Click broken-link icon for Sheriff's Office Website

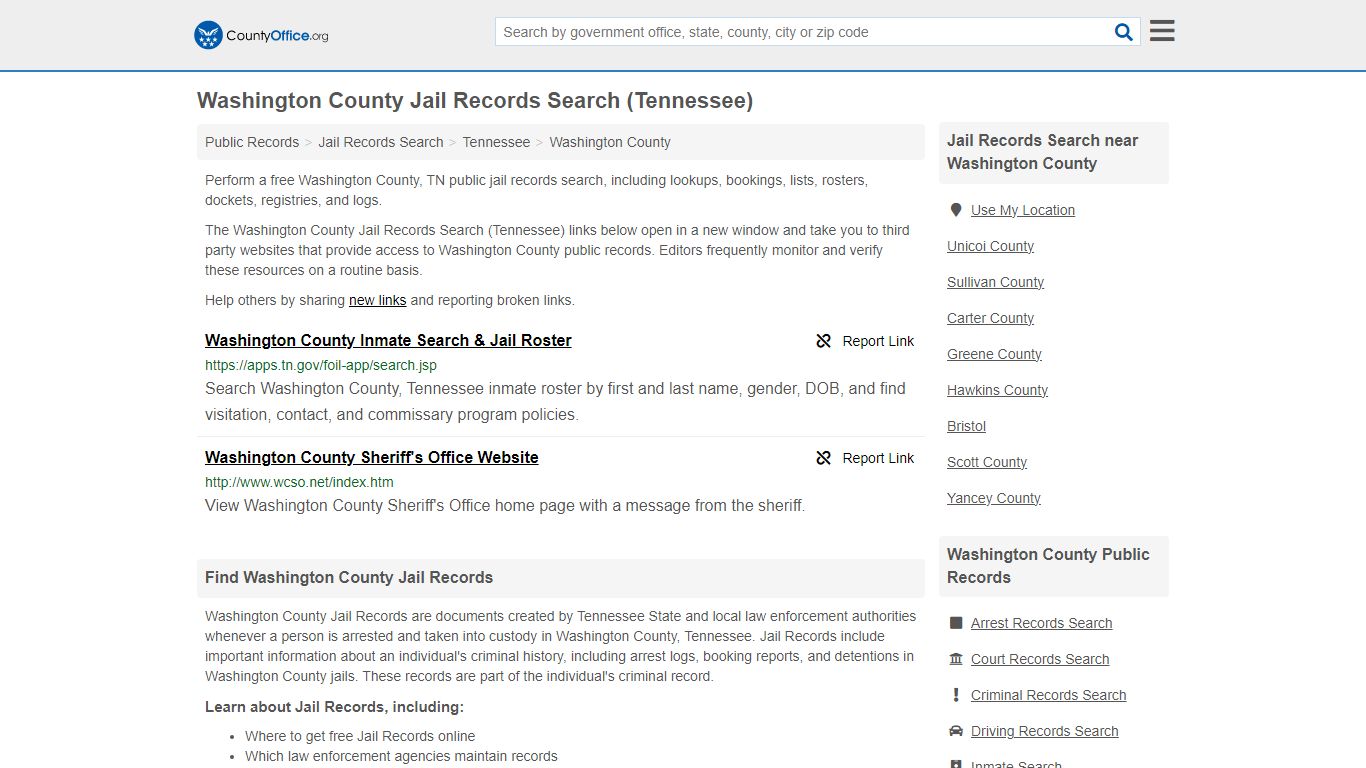824,458
